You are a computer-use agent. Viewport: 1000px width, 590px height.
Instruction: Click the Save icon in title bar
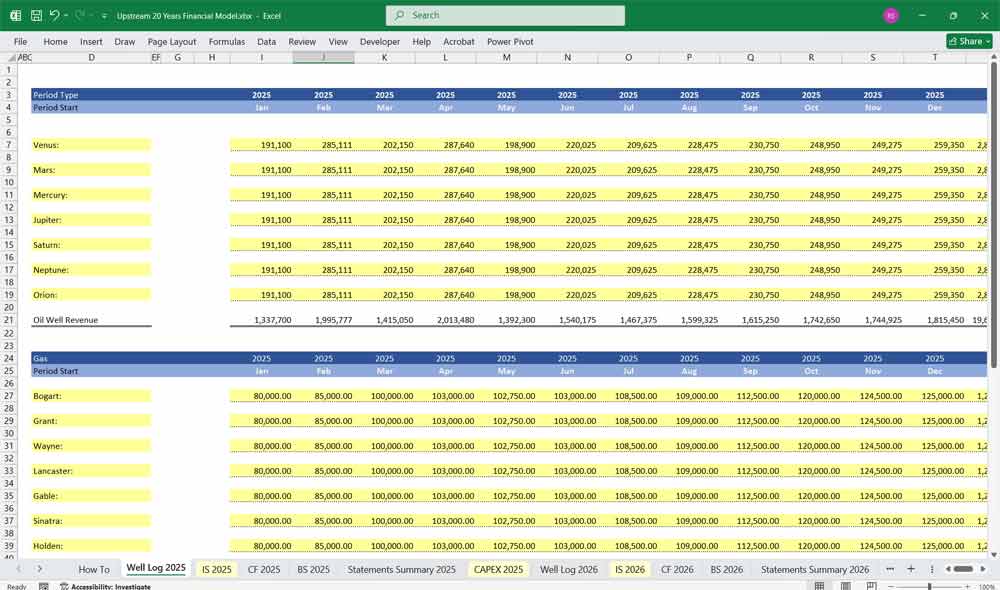pos(36,15)
